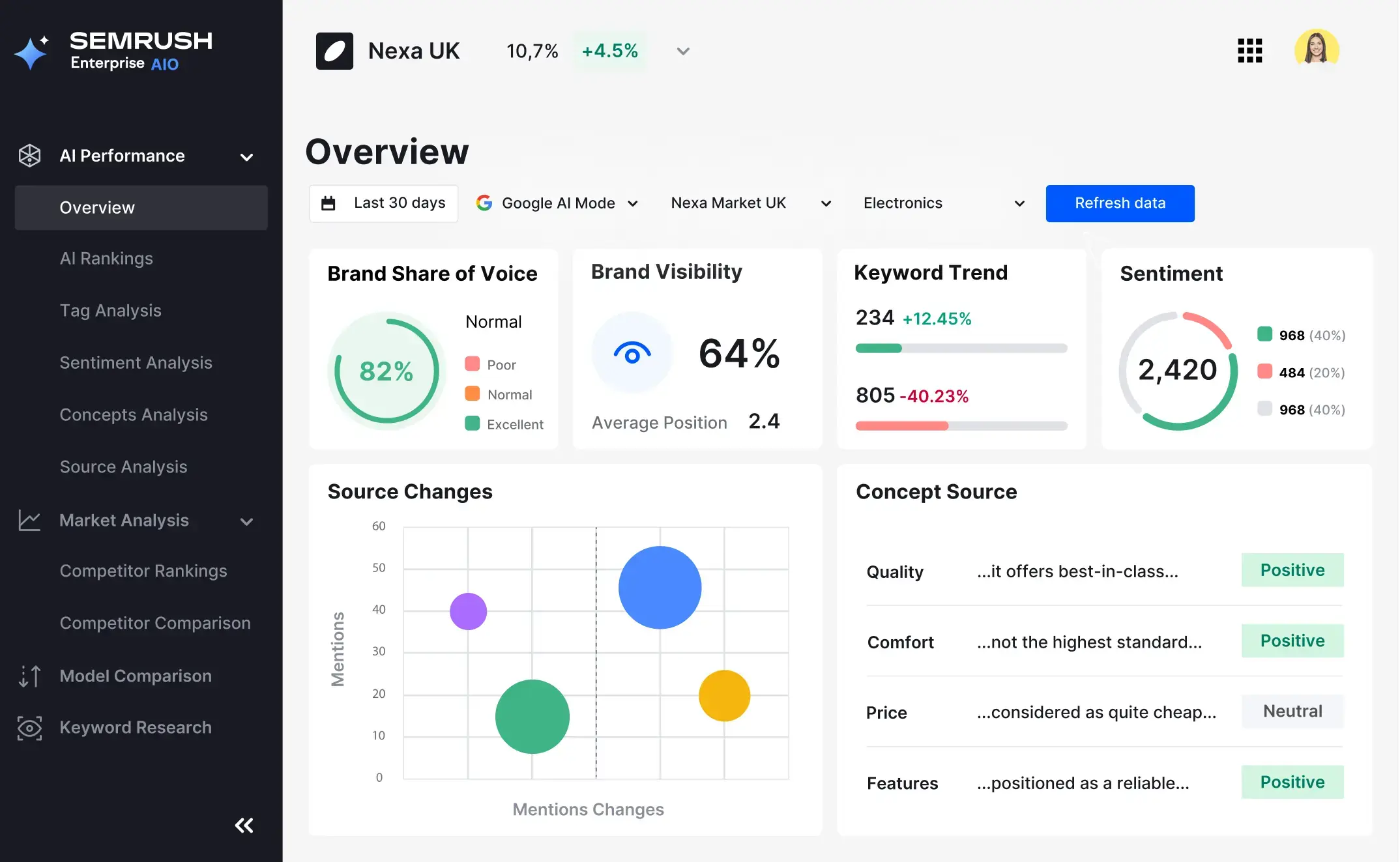Open the Electronics category dropdown
The height and width of the screenshot is (862, 1400).
pos(1019,203)
